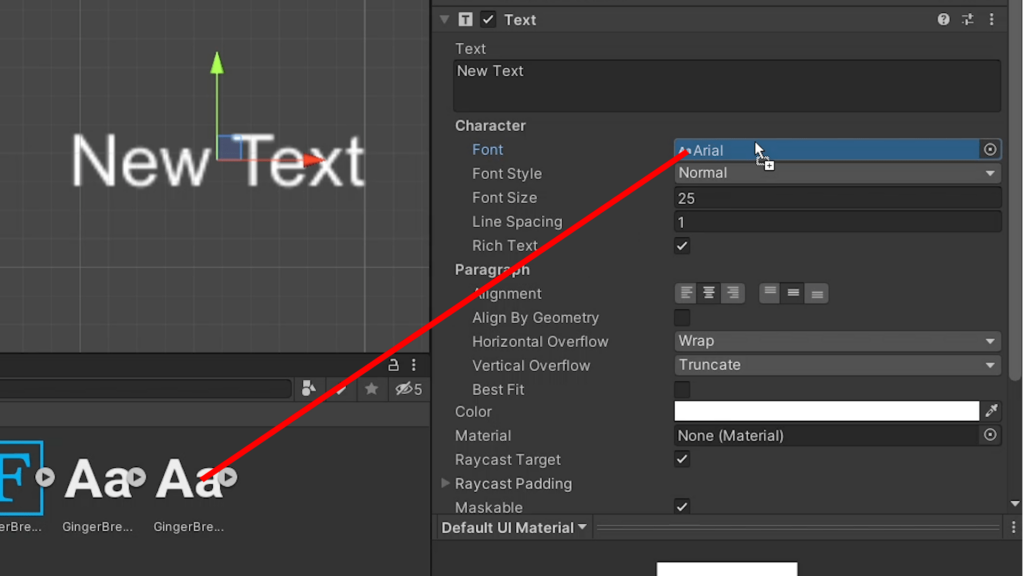Select right horizontal alignment for the text
The image size is (1024, 576).
point(733,293)
